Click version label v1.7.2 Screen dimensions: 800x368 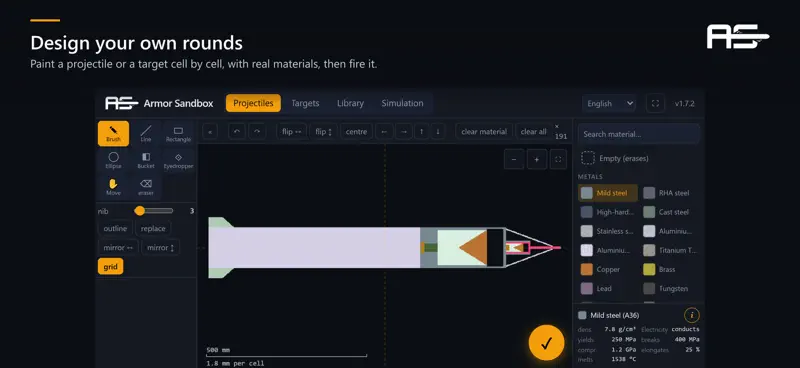coord(684,104)
